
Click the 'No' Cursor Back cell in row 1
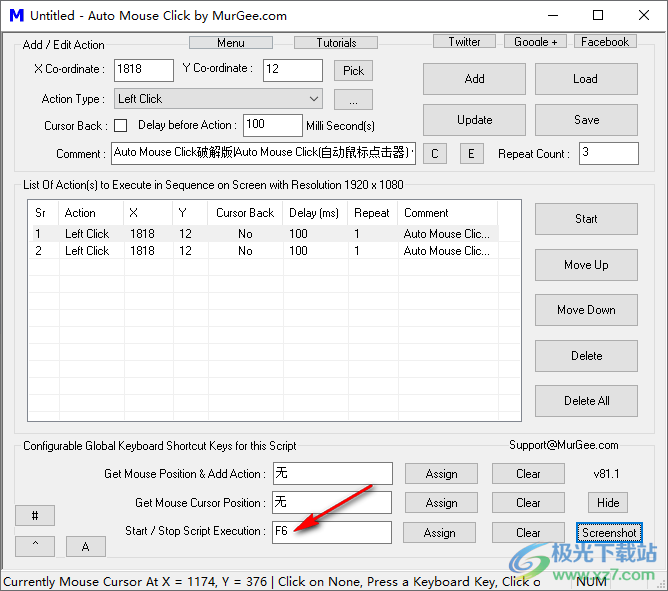(245, 234)
